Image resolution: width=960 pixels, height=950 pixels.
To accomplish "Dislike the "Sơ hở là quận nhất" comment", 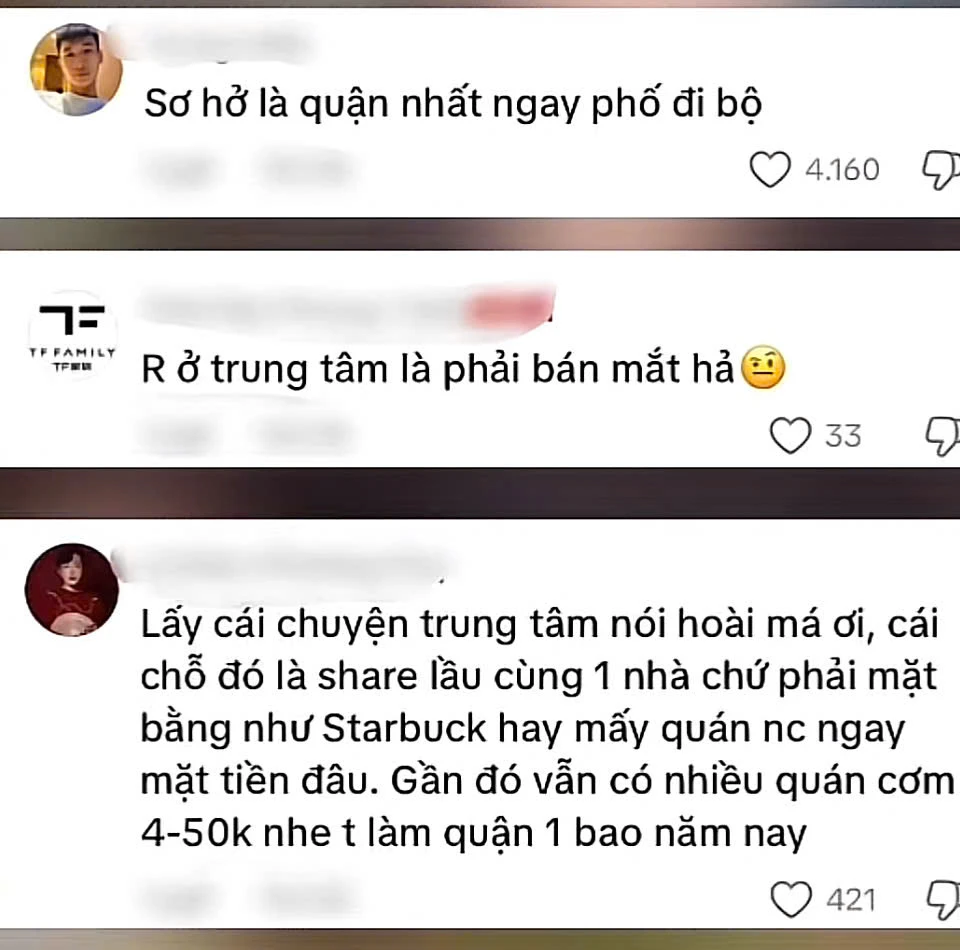I will click(x=942, y=170).
